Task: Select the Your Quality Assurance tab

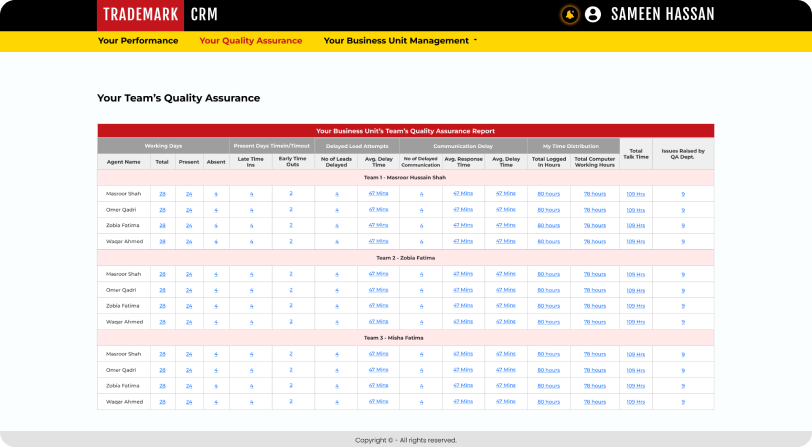Action: (250, 41)
